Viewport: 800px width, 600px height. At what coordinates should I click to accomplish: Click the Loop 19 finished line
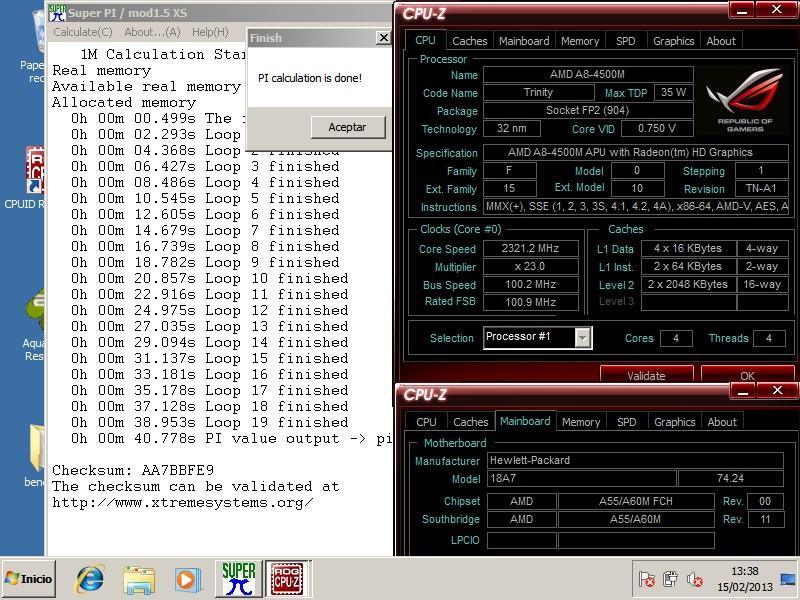point(209,422)
